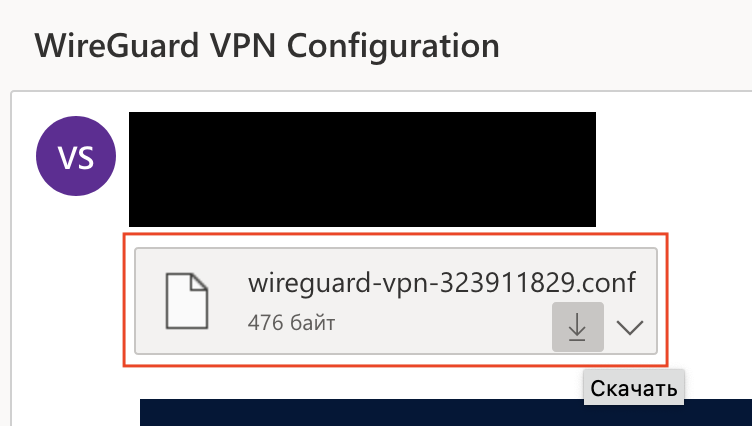Click the "Скачать" tooltip label
Image resolution: width=752 pixels, height=426 pixels.
click(x=633, y=387)
